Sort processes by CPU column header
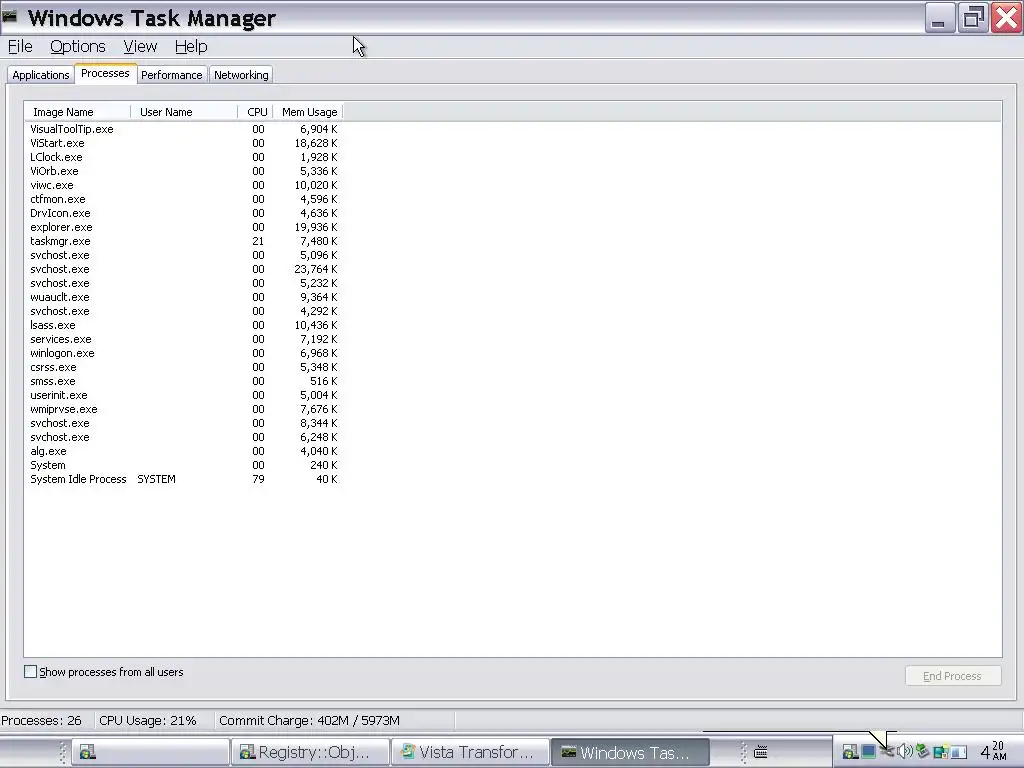 (255, 112)
